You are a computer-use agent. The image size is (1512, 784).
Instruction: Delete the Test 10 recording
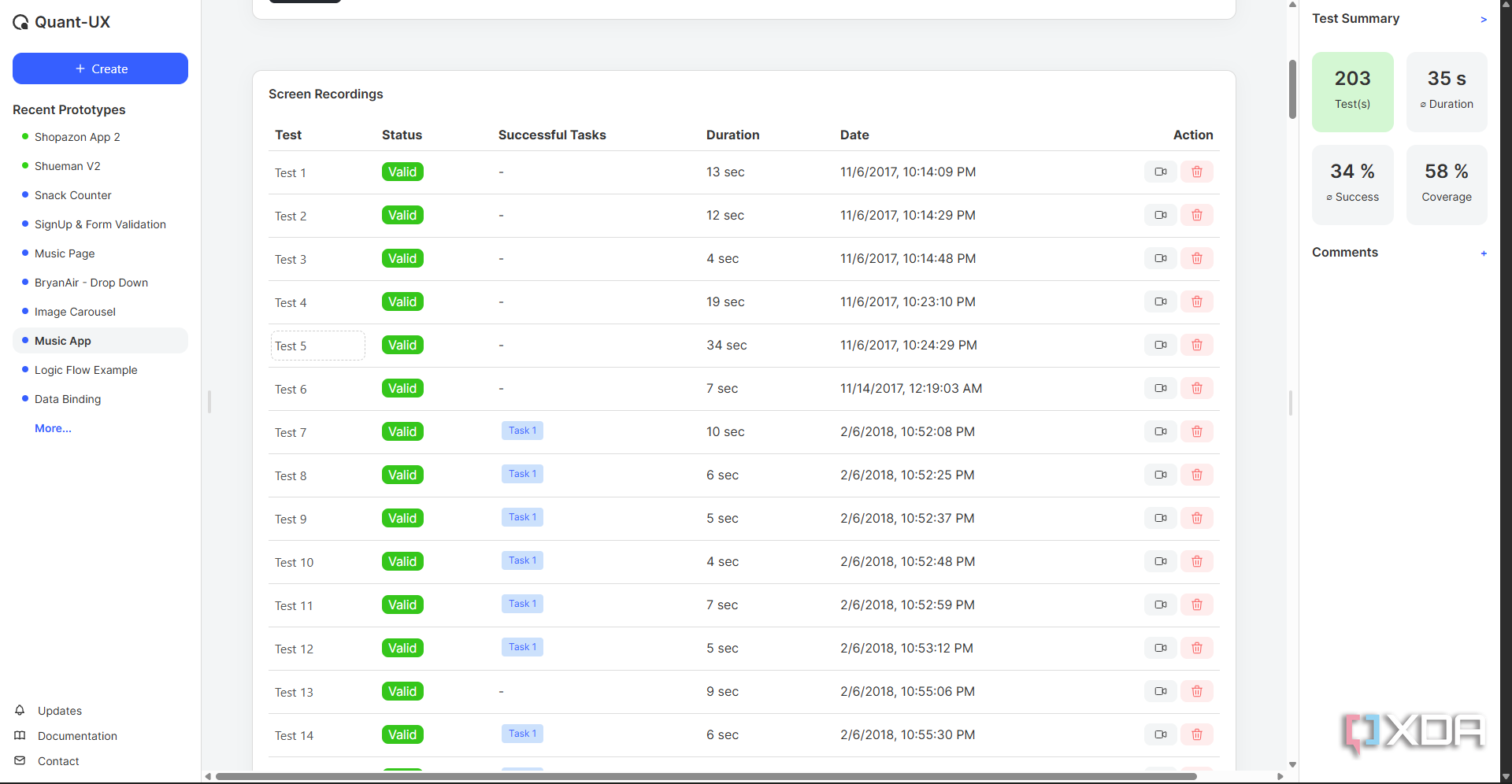pyautogui.click(x=1196, y=561)
